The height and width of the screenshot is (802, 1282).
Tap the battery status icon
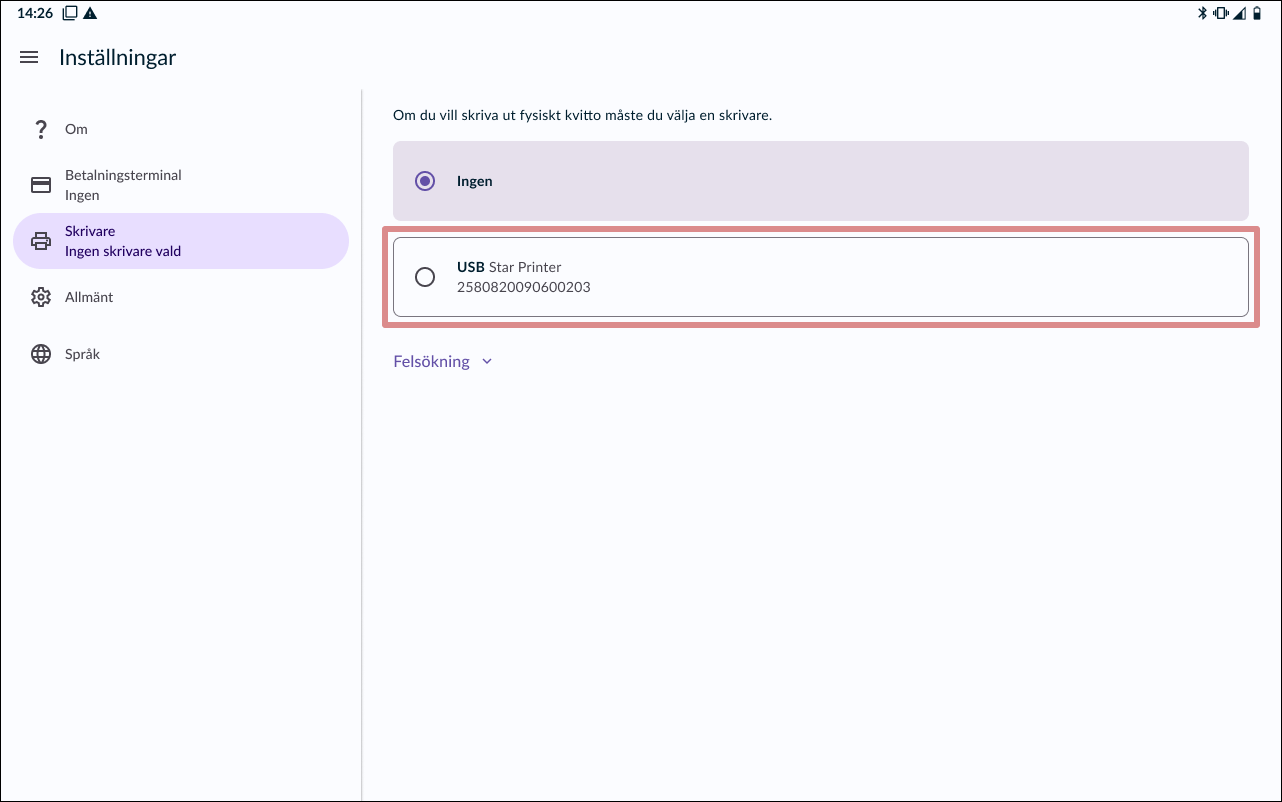pos(1258,13)
